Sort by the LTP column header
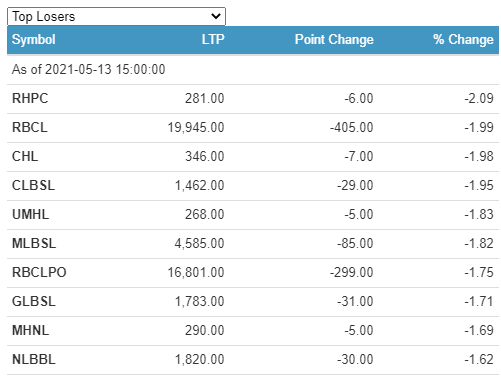 coord(213,39)
